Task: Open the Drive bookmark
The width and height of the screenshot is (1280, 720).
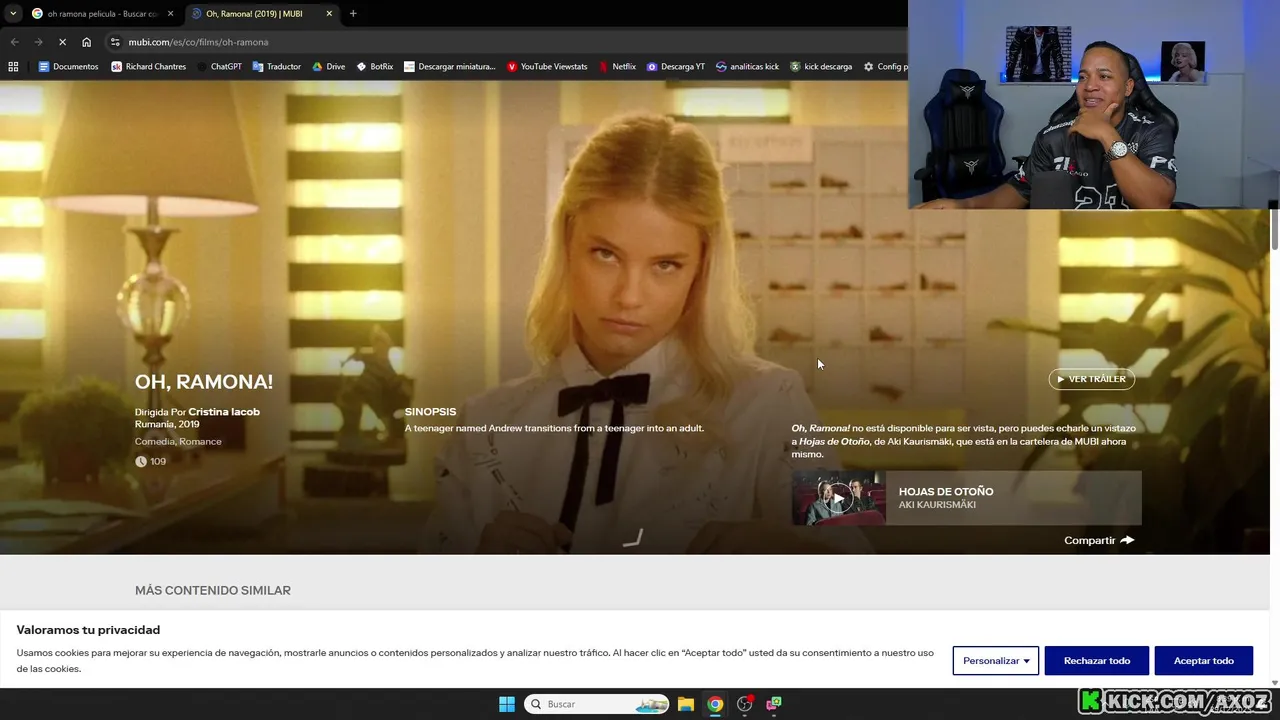Action: (328, 67)
